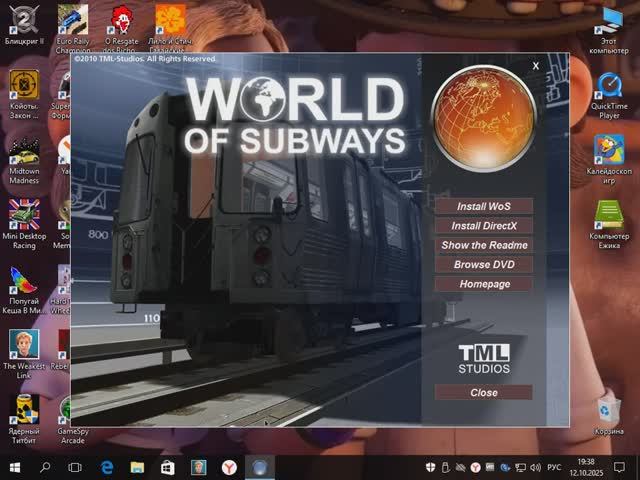
Task: Select Компьютер Ёжика shortcut
Action: (x=609, y=224)
